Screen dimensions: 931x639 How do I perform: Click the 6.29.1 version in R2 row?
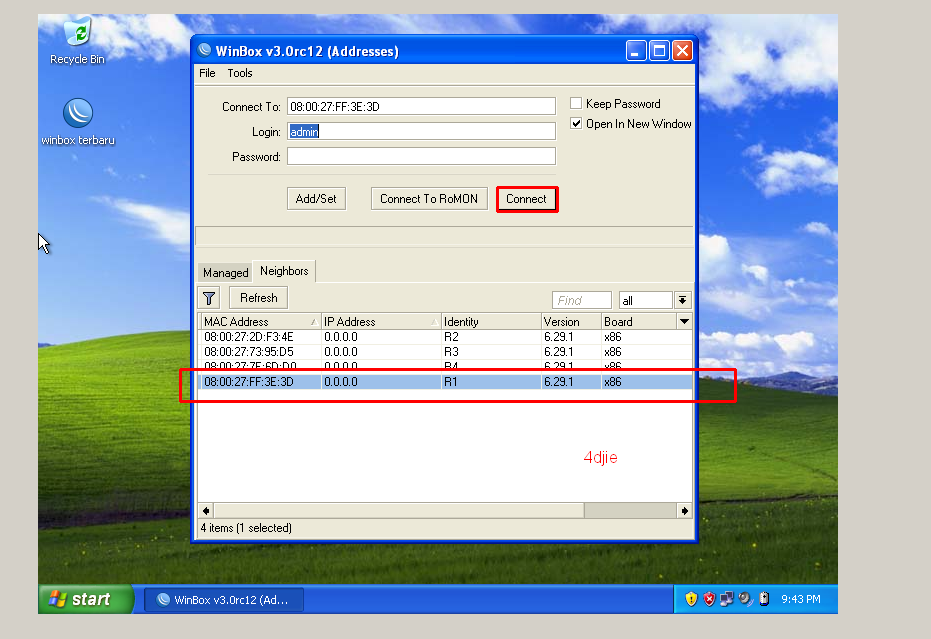coord(559,337)
